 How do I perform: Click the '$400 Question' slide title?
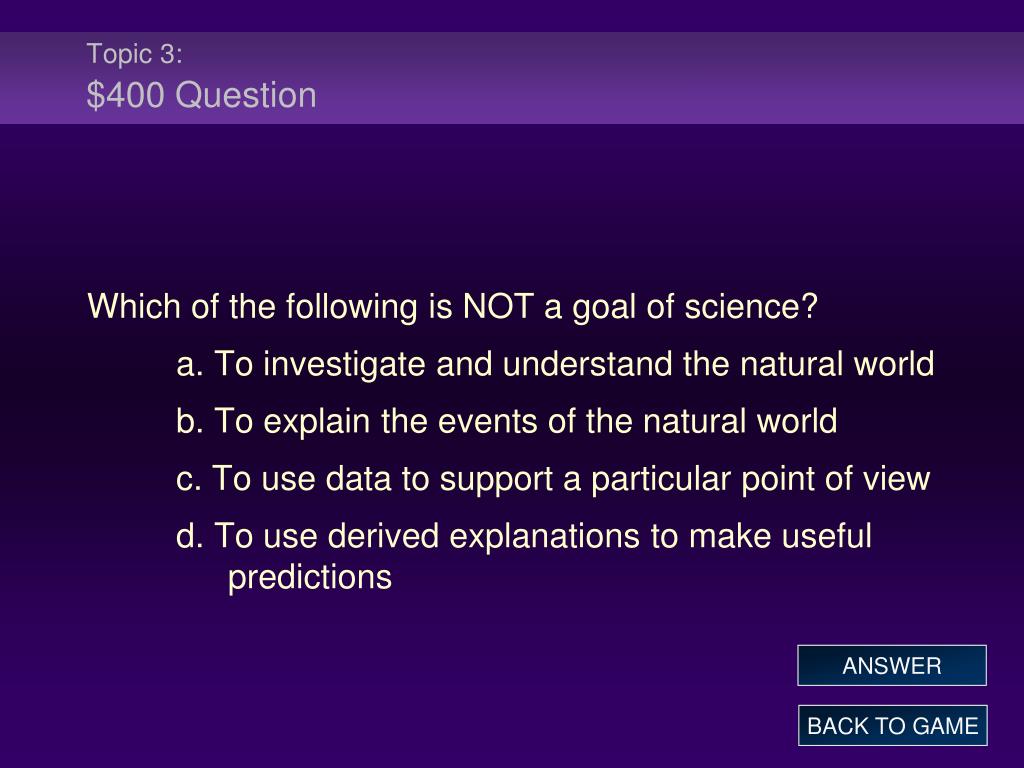click(202, 95)
